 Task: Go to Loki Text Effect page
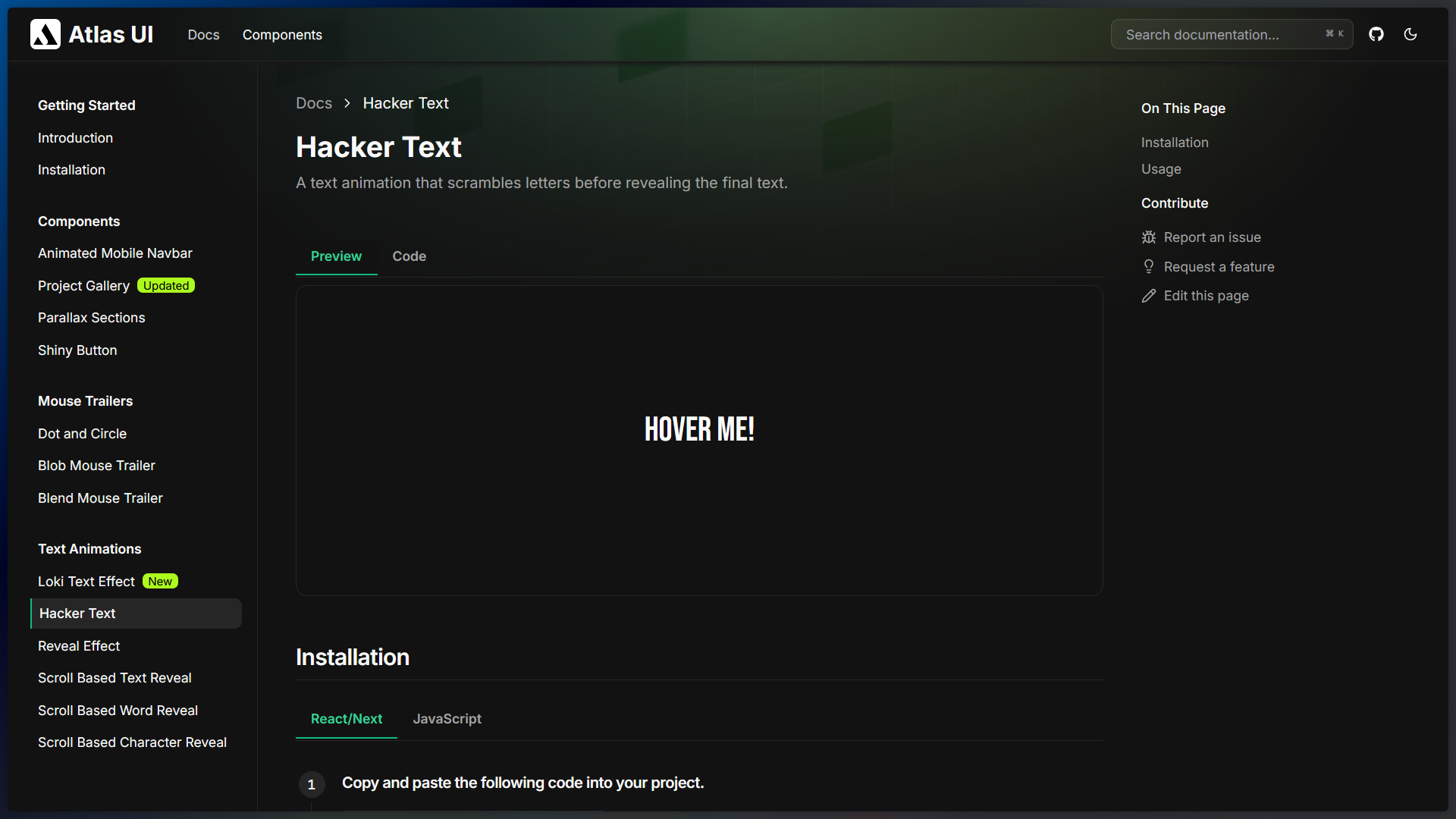click(x=86, y=582)
